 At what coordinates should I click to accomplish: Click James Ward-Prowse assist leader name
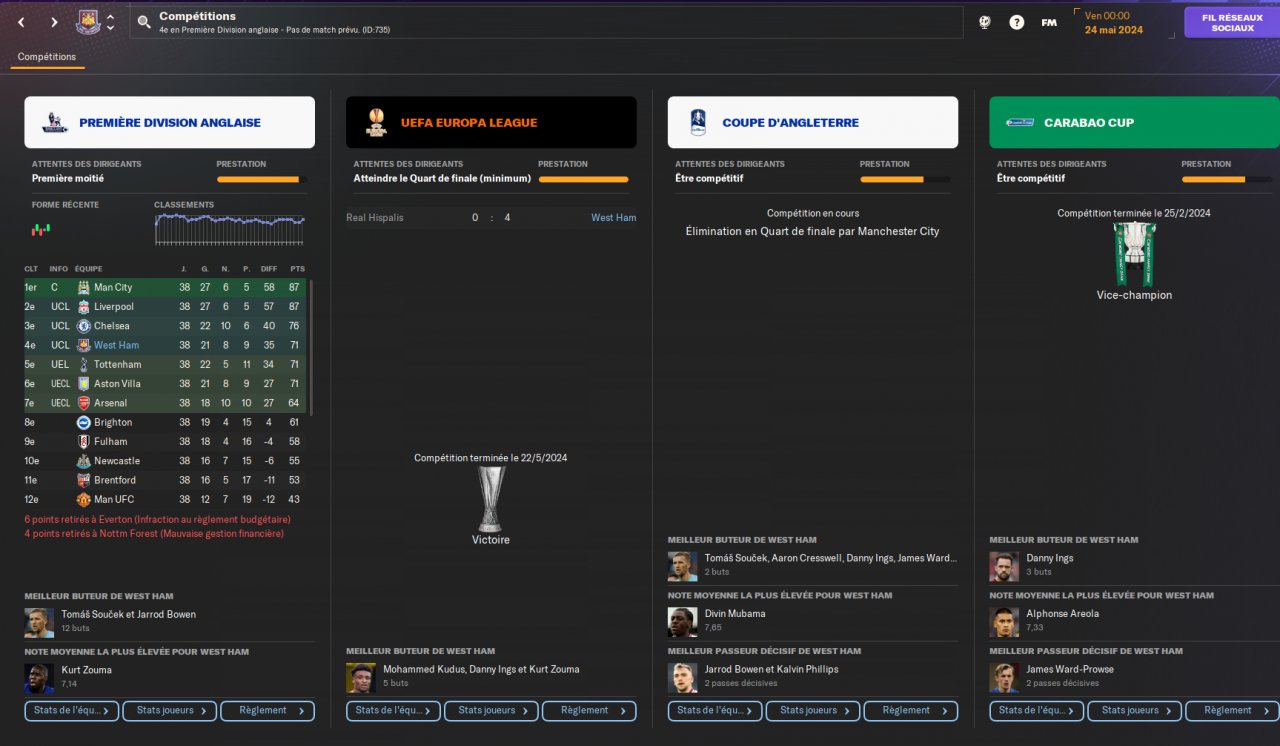click(x=1070, y=670)
